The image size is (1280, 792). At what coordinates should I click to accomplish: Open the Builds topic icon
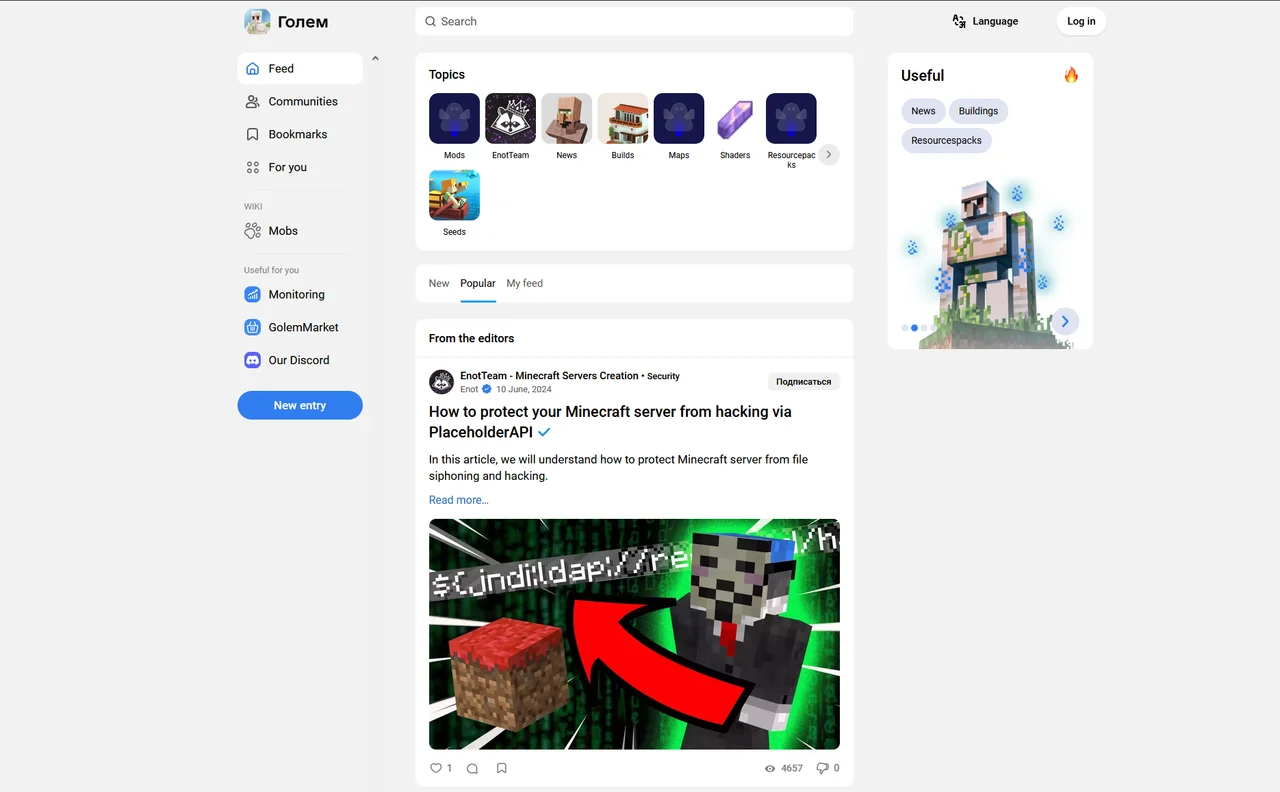tap(622, 119)
